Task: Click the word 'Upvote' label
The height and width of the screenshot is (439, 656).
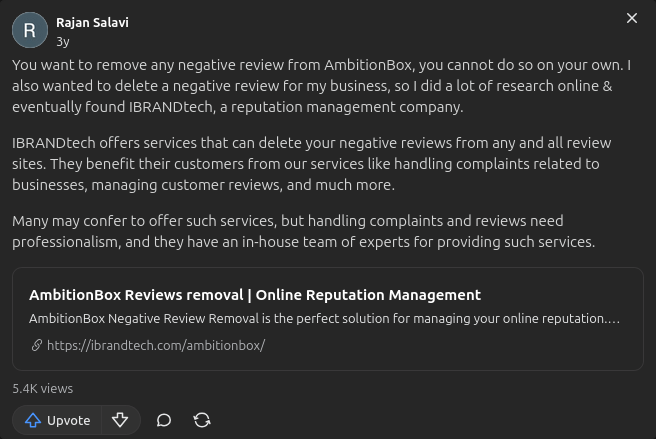Action: (x=68, y=420)
